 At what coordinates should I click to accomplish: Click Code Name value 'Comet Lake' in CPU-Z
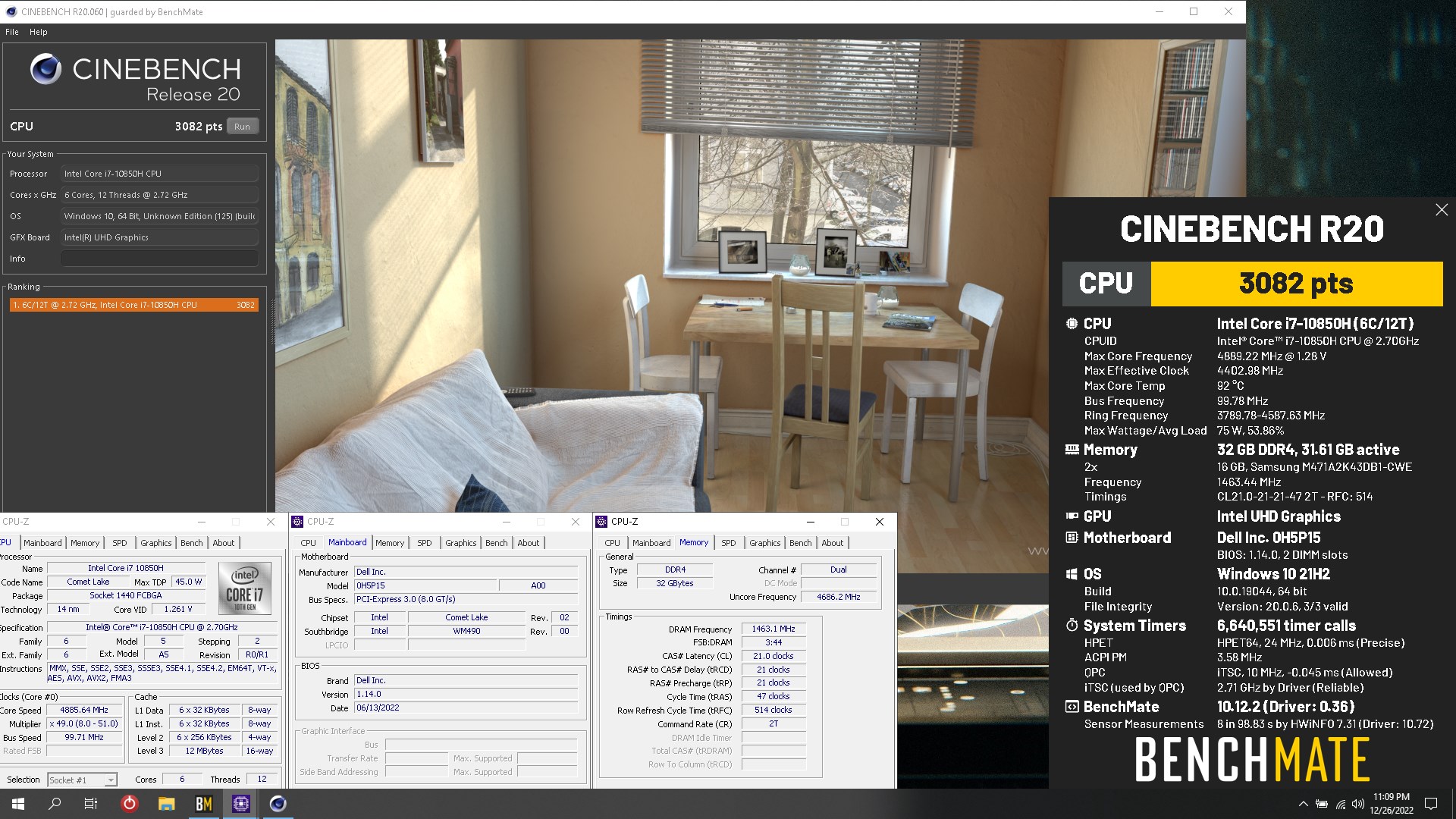[x=88, y=582]
